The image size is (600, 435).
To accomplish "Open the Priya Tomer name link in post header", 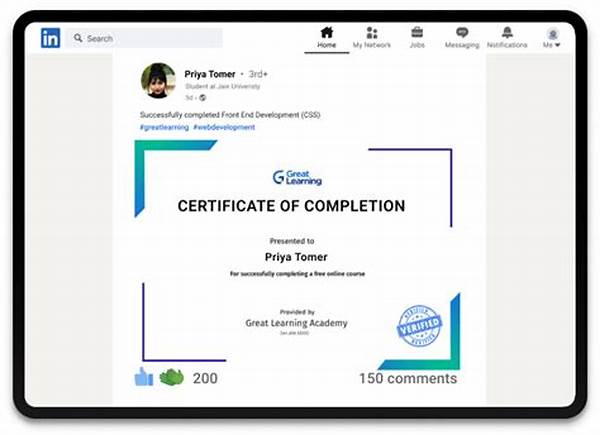I will click(210, 74).
